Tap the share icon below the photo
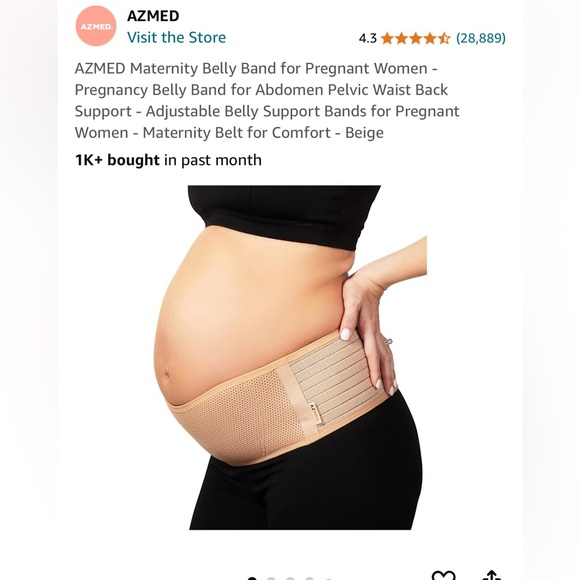 492,575
